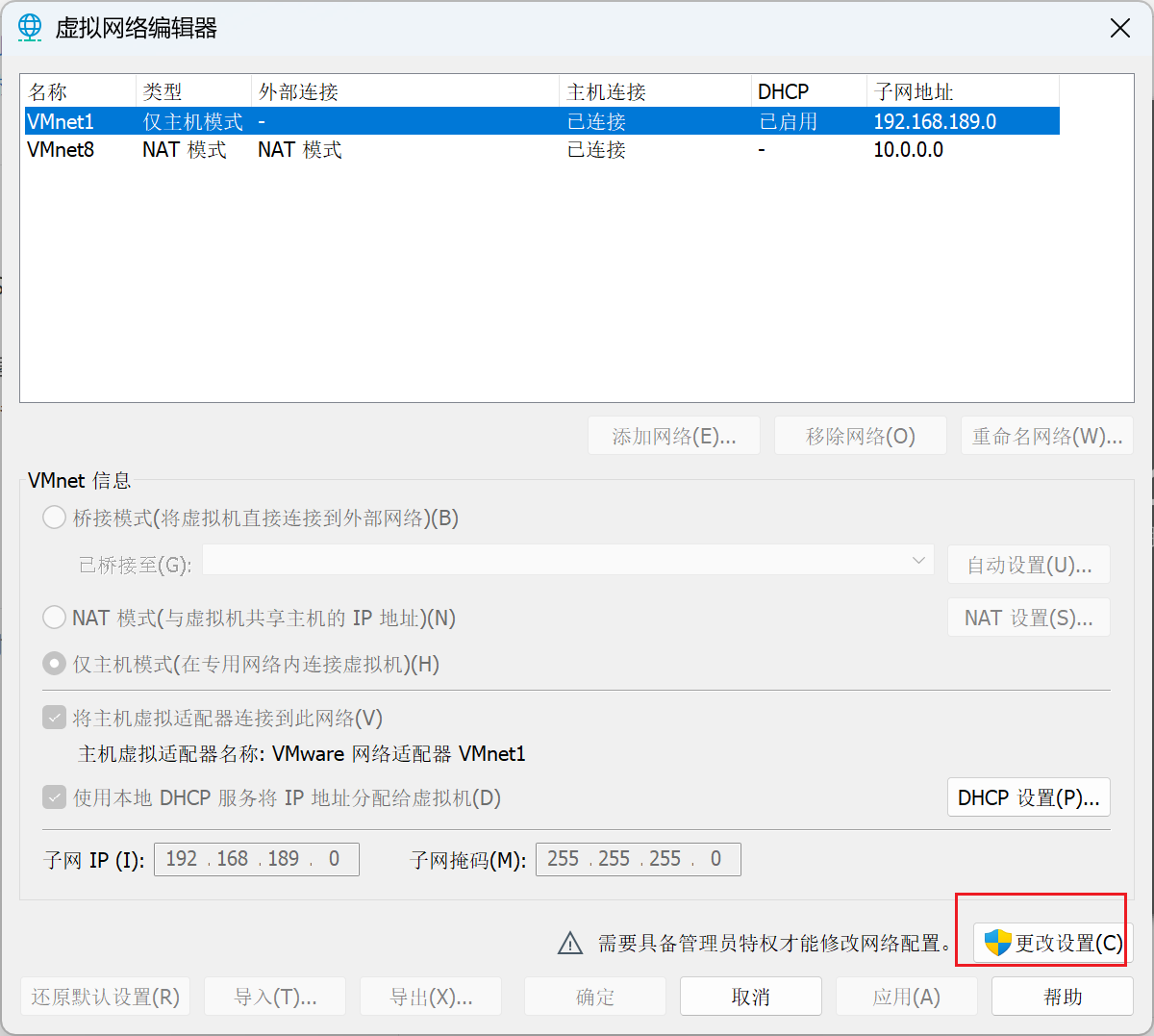This screenshot has height=1036, width=1154.
Task: Click the 移除网络(O) button
Action: click(x=861, y=436)
